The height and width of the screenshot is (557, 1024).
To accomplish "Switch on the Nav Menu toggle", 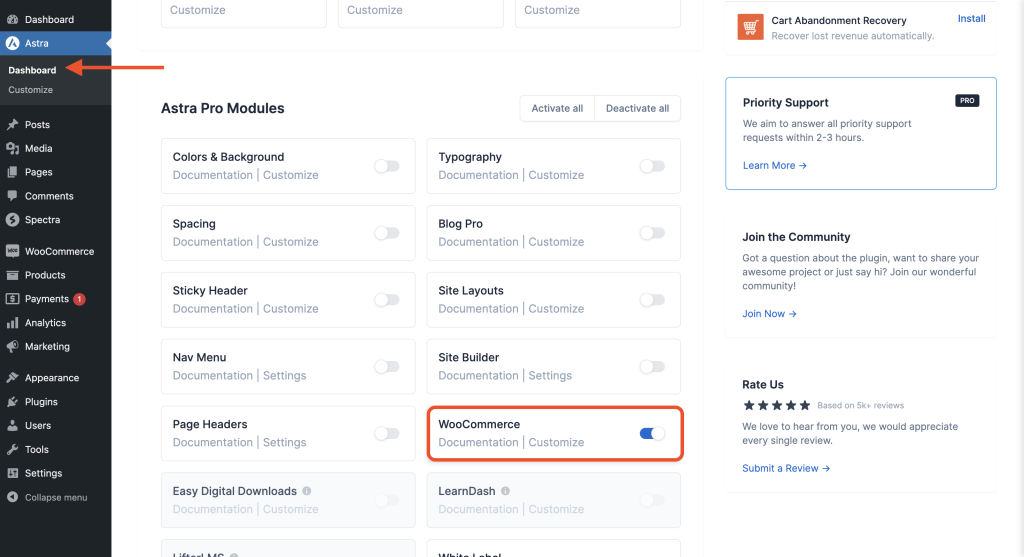I will tap(387, 366).
